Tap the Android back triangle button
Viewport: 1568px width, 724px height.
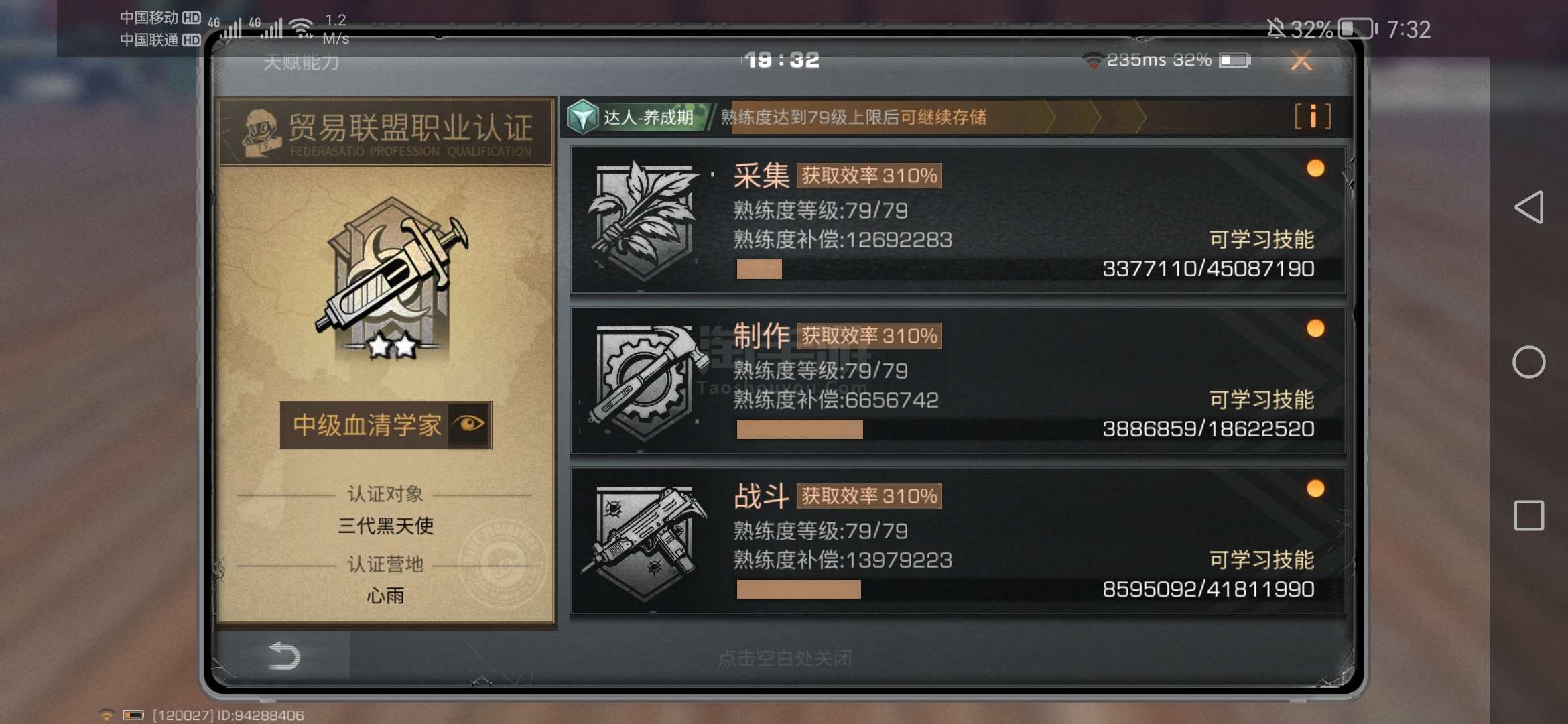tap(1528, 207)
